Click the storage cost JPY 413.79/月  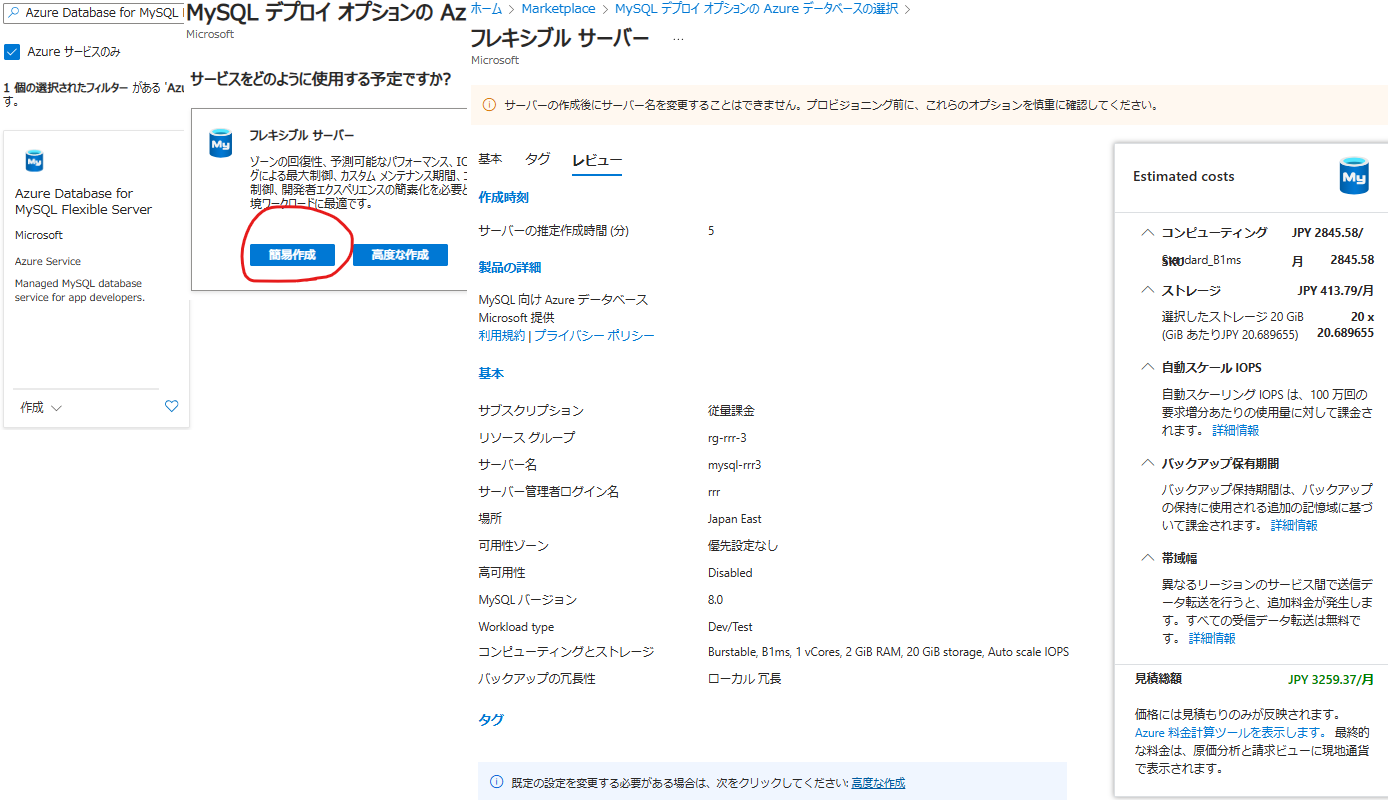tap(1336, 291)
